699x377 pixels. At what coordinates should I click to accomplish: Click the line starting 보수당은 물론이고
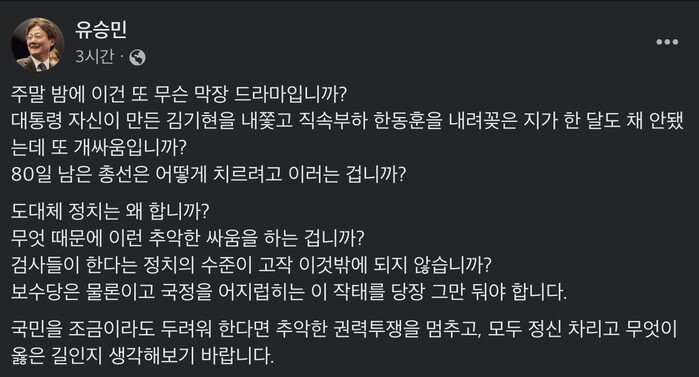point(289,292)
